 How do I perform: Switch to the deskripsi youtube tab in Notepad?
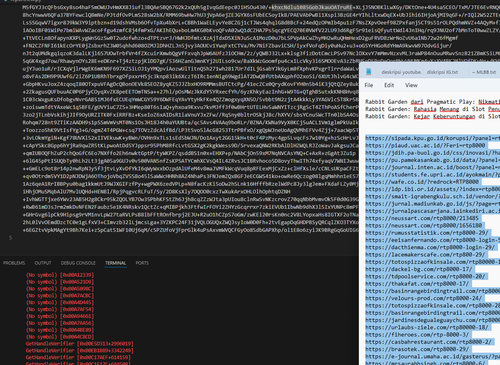pos(401,72)
